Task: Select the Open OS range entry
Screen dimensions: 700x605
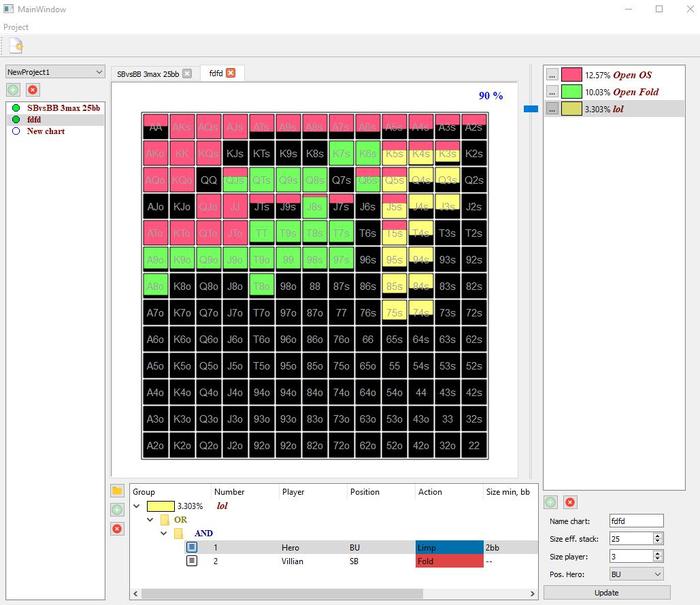Action: point(615,75)
